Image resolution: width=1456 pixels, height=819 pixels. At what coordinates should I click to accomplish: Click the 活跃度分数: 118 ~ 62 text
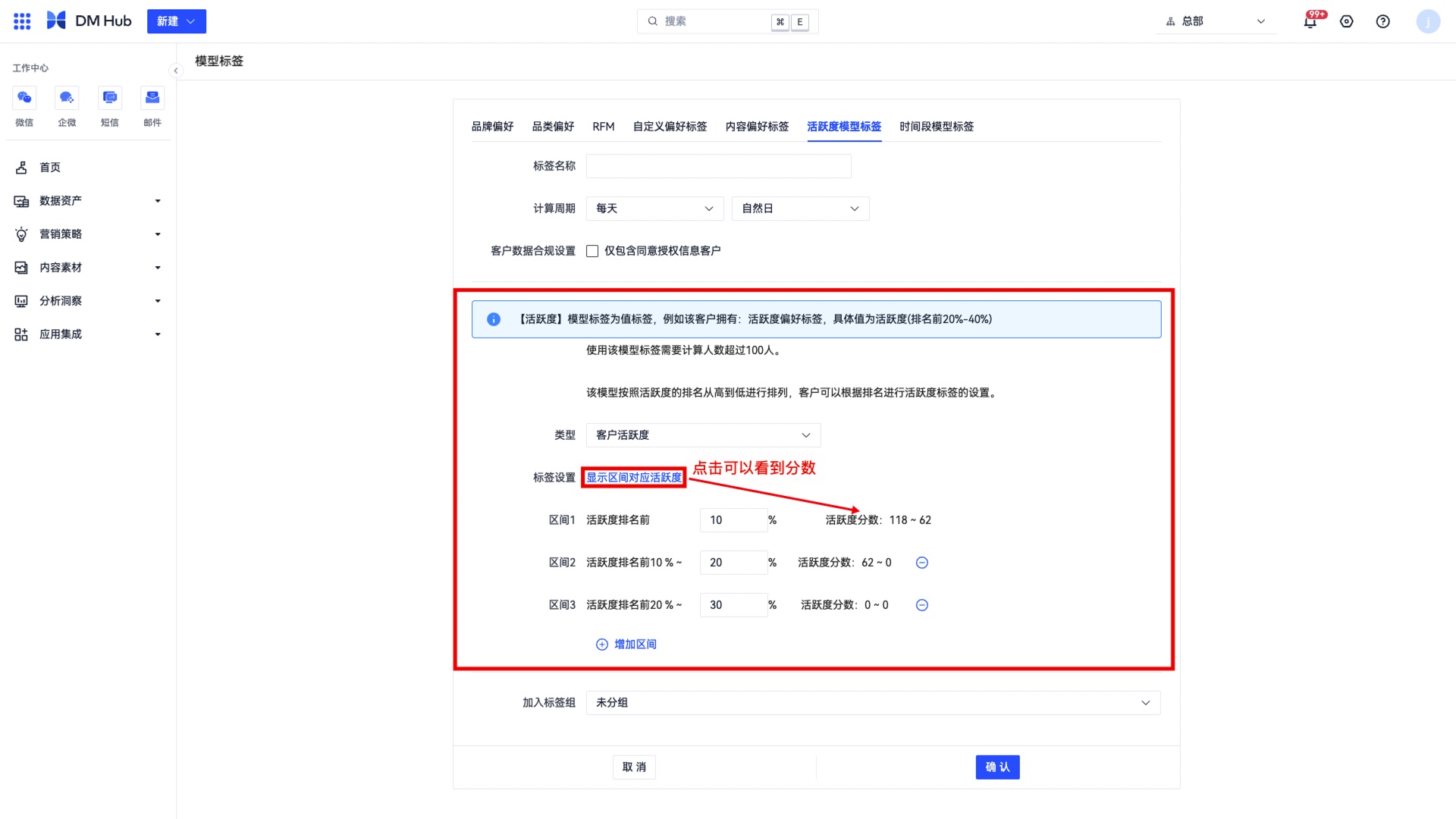(878, 520)
